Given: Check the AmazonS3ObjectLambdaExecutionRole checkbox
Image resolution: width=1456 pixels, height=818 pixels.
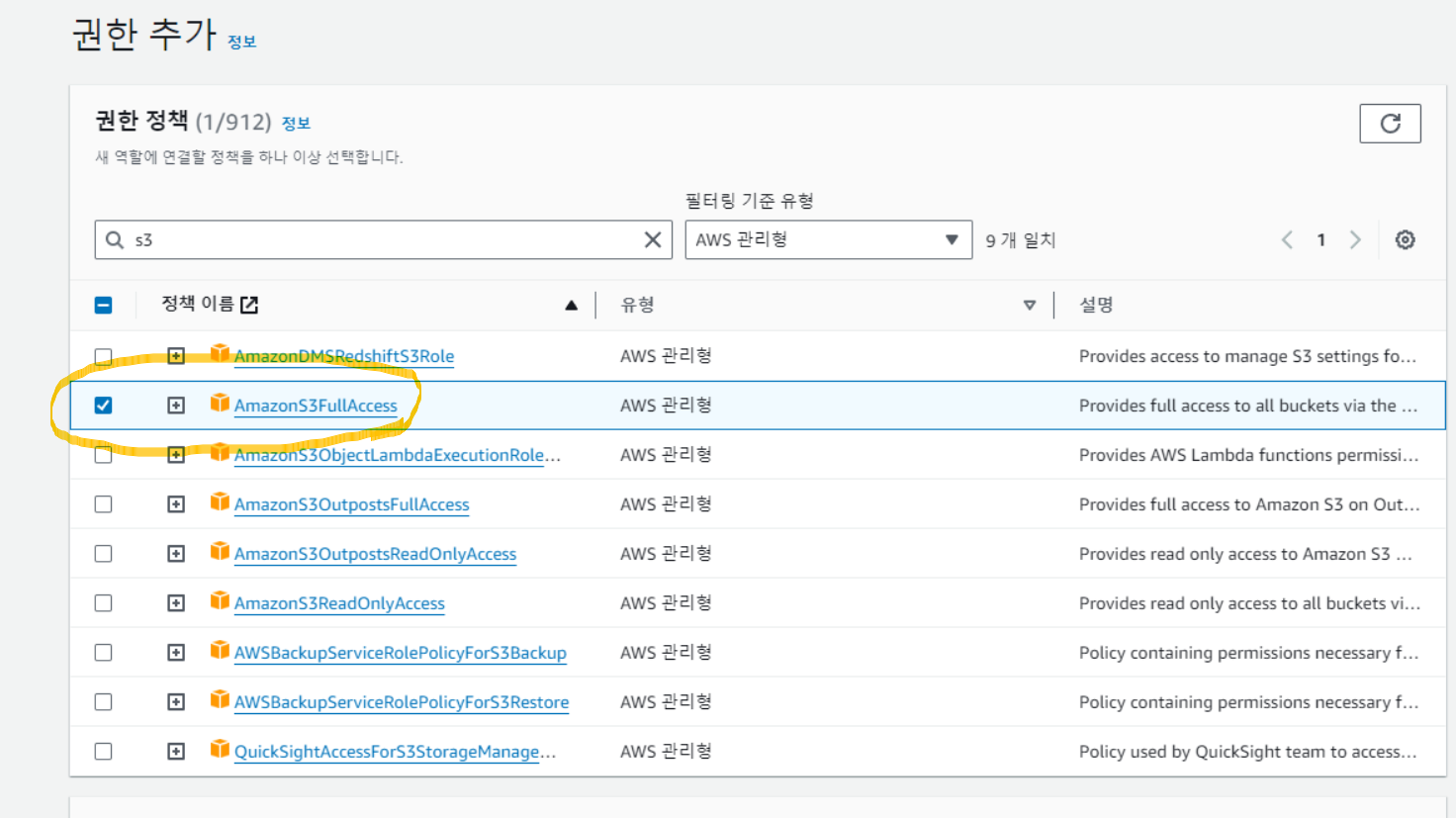Looking at the screenshot, I should point(103,455).
